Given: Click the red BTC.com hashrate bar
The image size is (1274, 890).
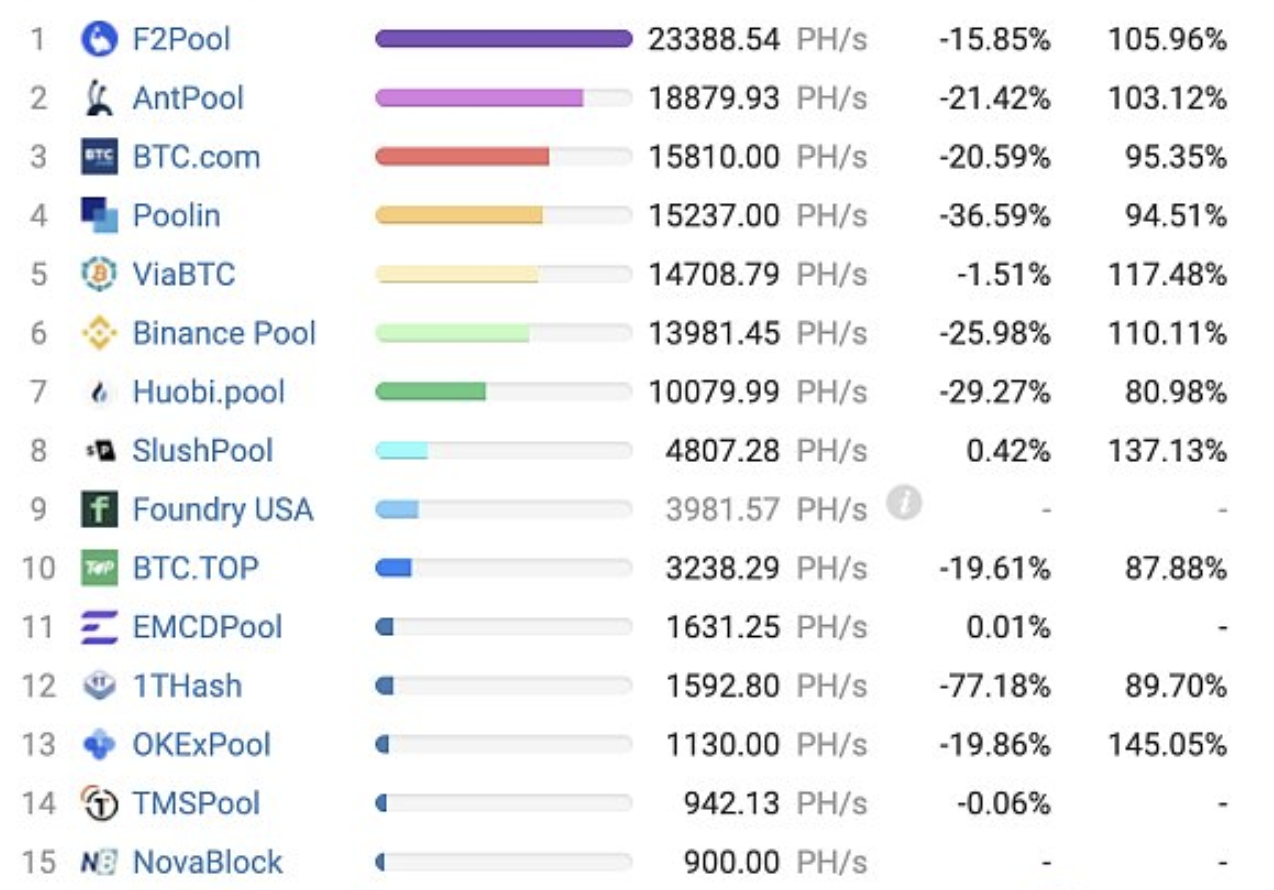Looking at the screenshot, I should click(462, 157).
